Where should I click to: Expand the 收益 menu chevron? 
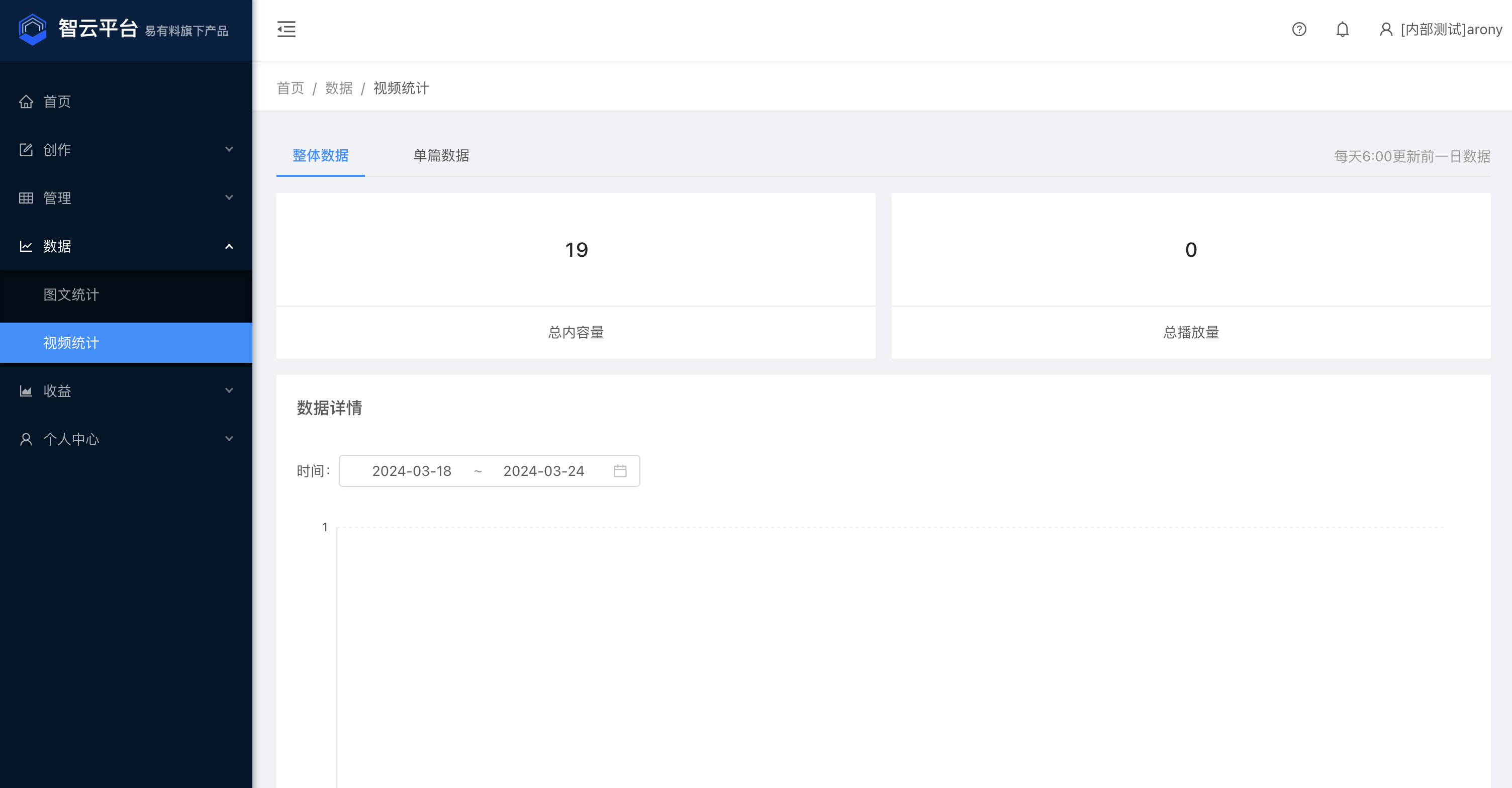(x=230, y=390)
